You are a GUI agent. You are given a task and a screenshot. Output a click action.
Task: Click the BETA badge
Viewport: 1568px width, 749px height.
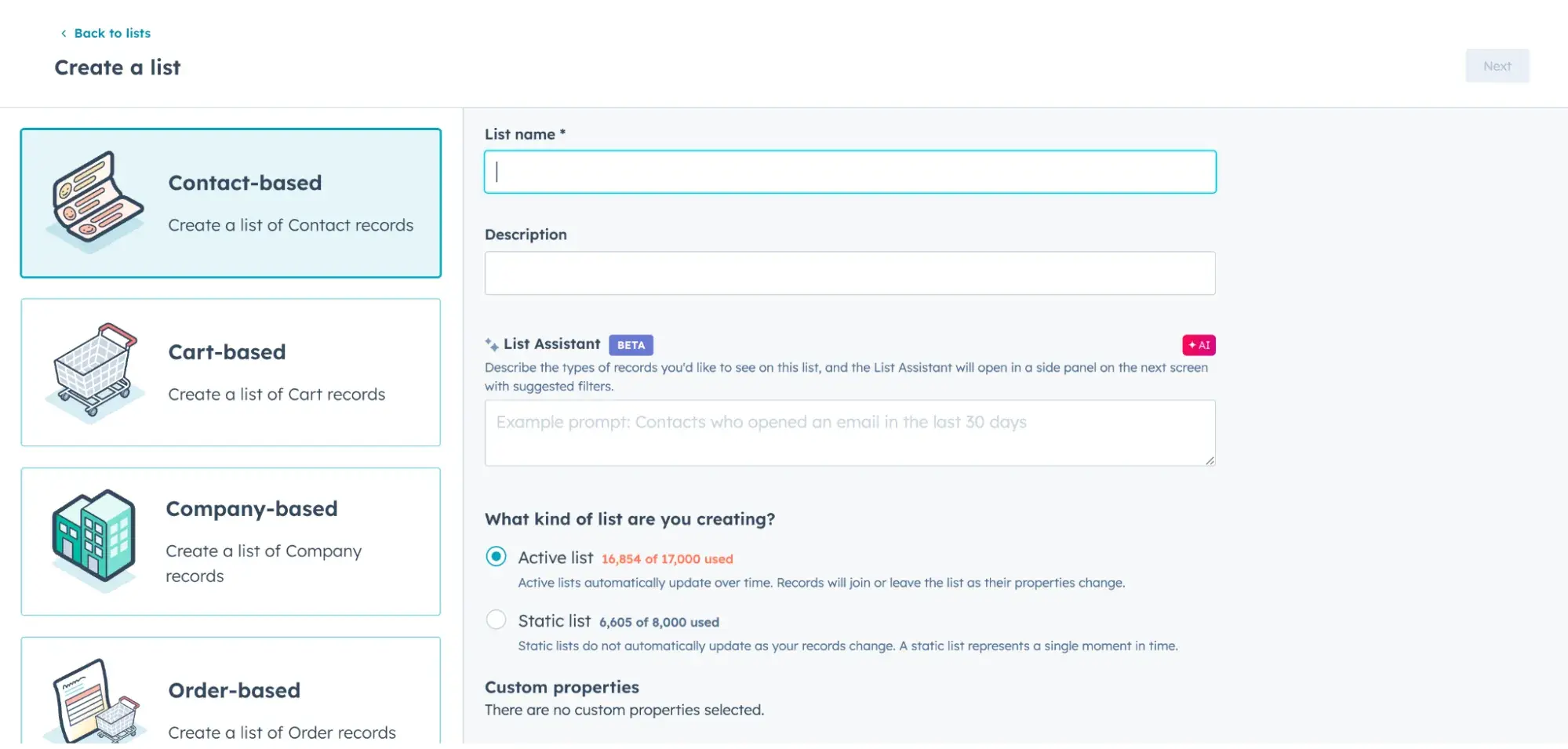click(x=631, y=345)
